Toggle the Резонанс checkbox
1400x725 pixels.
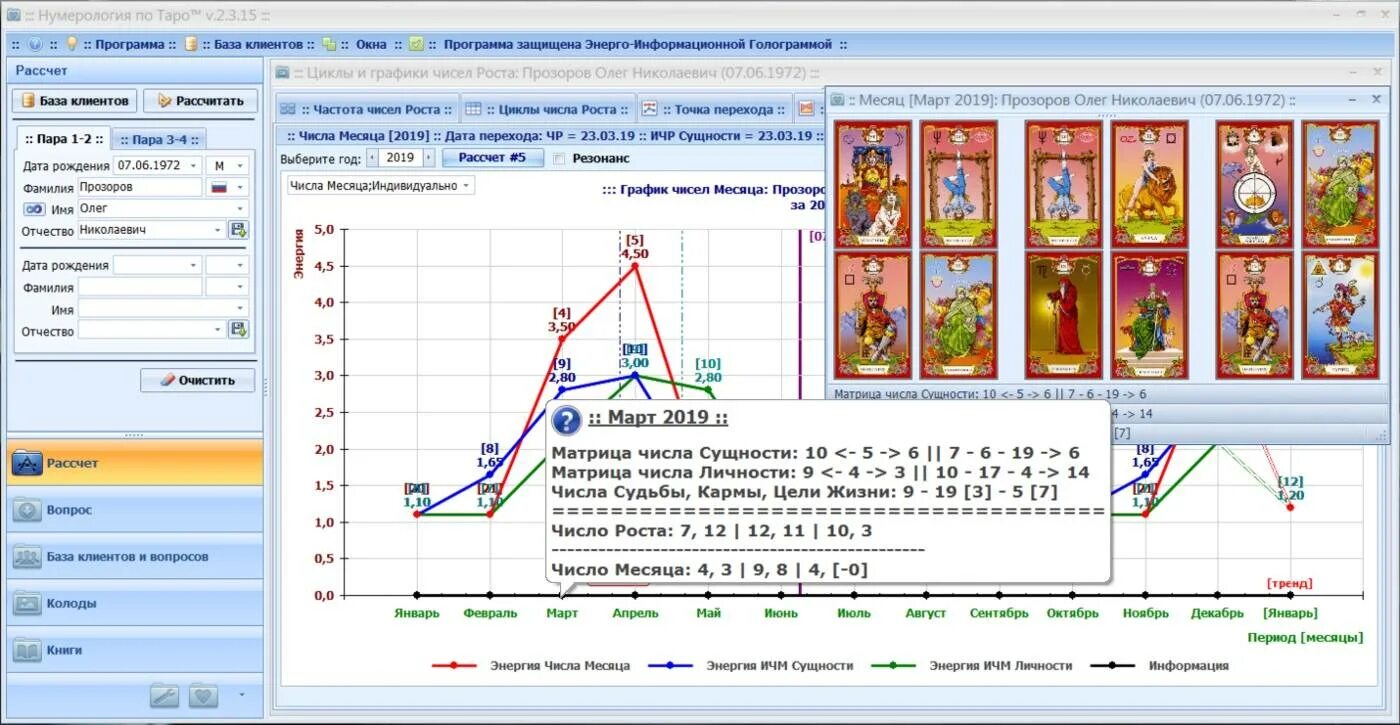(x=559, y=158)
